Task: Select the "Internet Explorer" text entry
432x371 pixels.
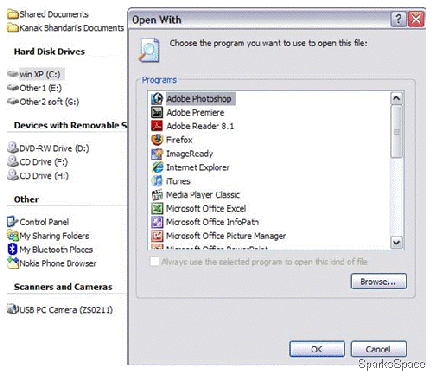Action: [198, 167]
